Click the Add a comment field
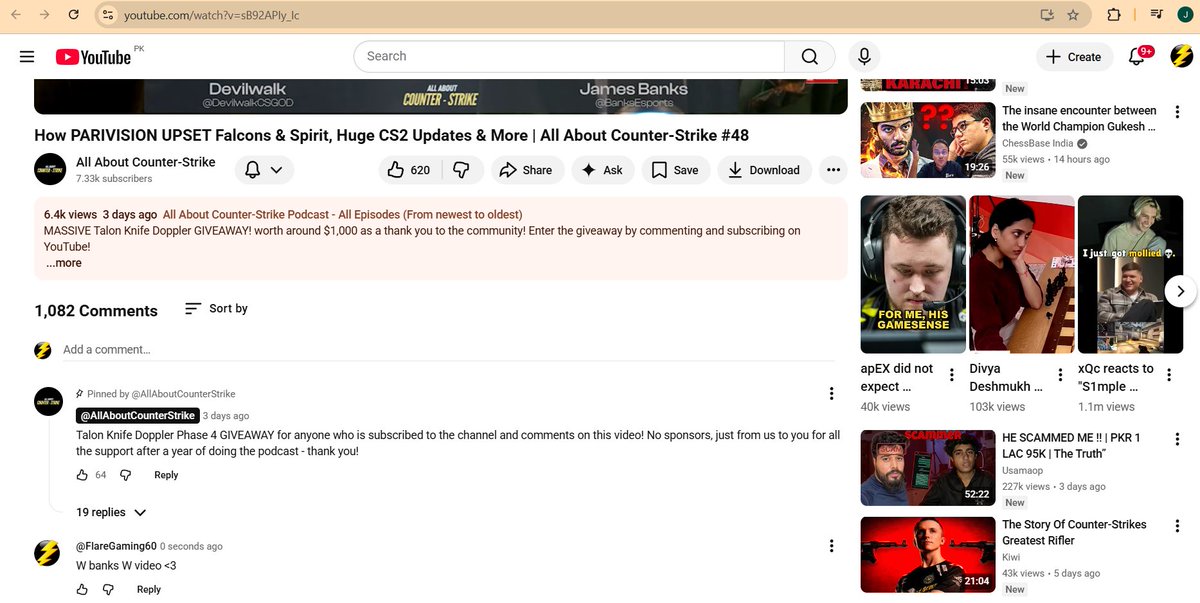 [x=448, y=350]
